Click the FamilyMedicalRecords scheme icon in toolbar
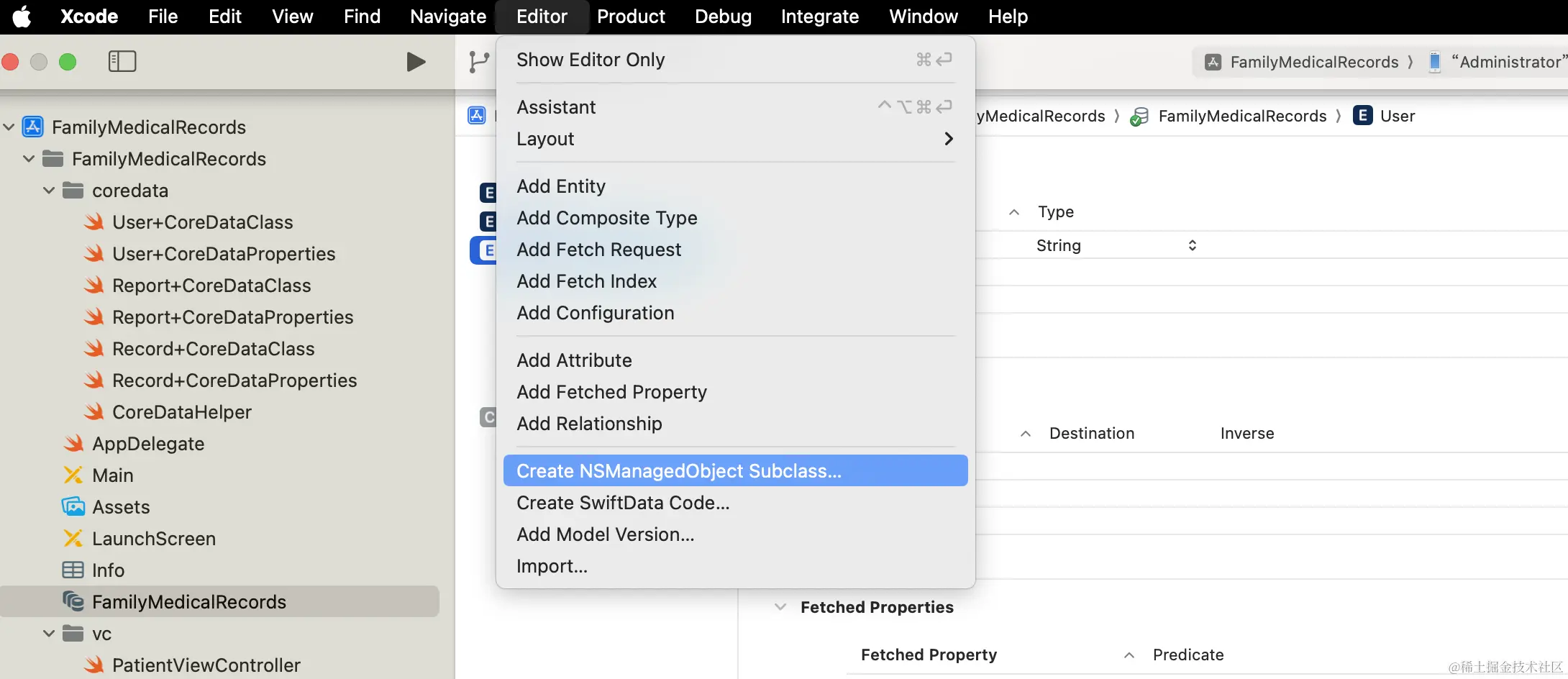Screen dimensions: 1568x679 click(x=1213, y=62)
